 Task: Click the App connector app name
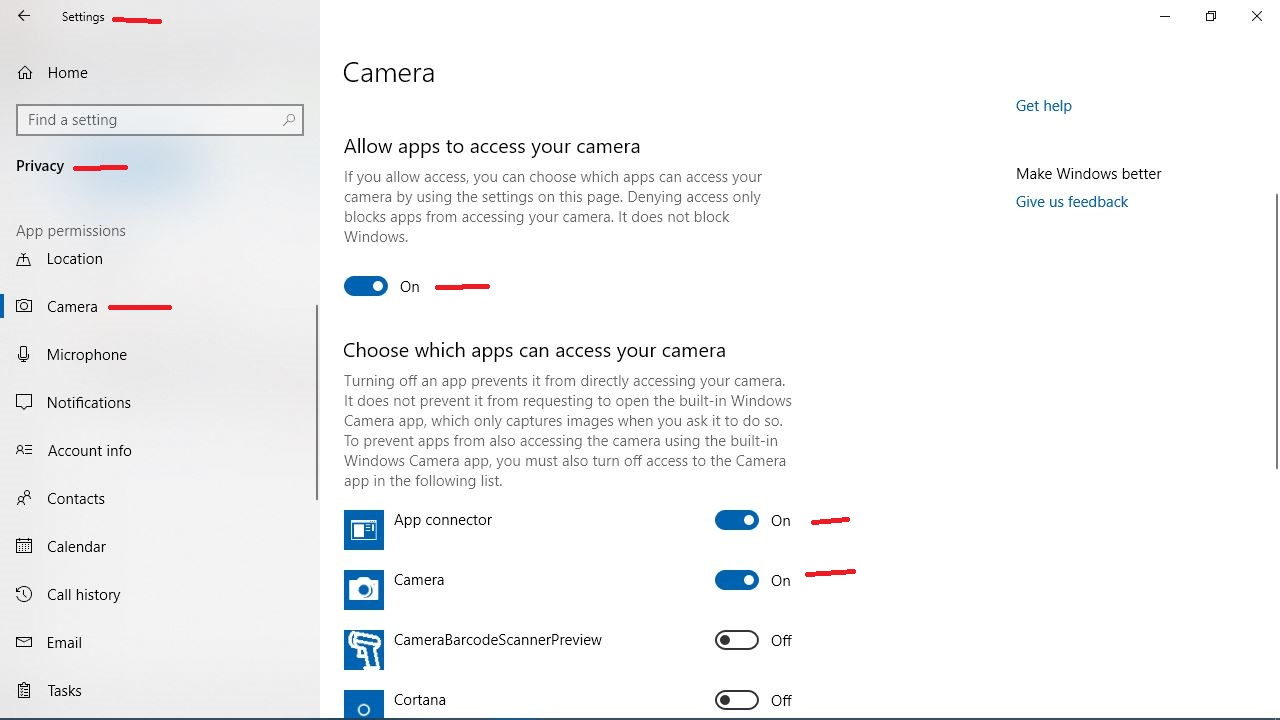443,520
